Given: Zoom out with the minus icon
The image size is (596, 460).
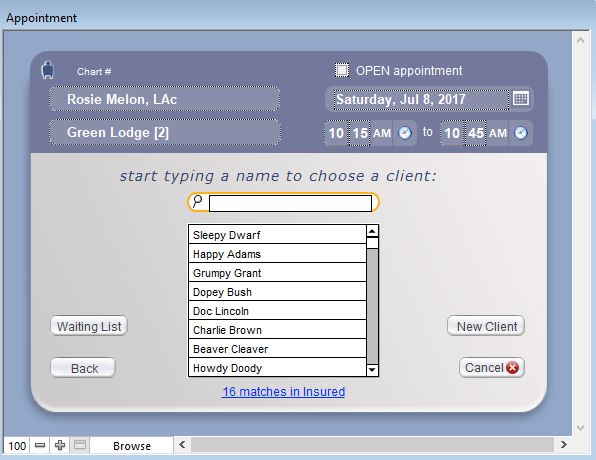Looking at the screenshot, I should pos(40,445).
